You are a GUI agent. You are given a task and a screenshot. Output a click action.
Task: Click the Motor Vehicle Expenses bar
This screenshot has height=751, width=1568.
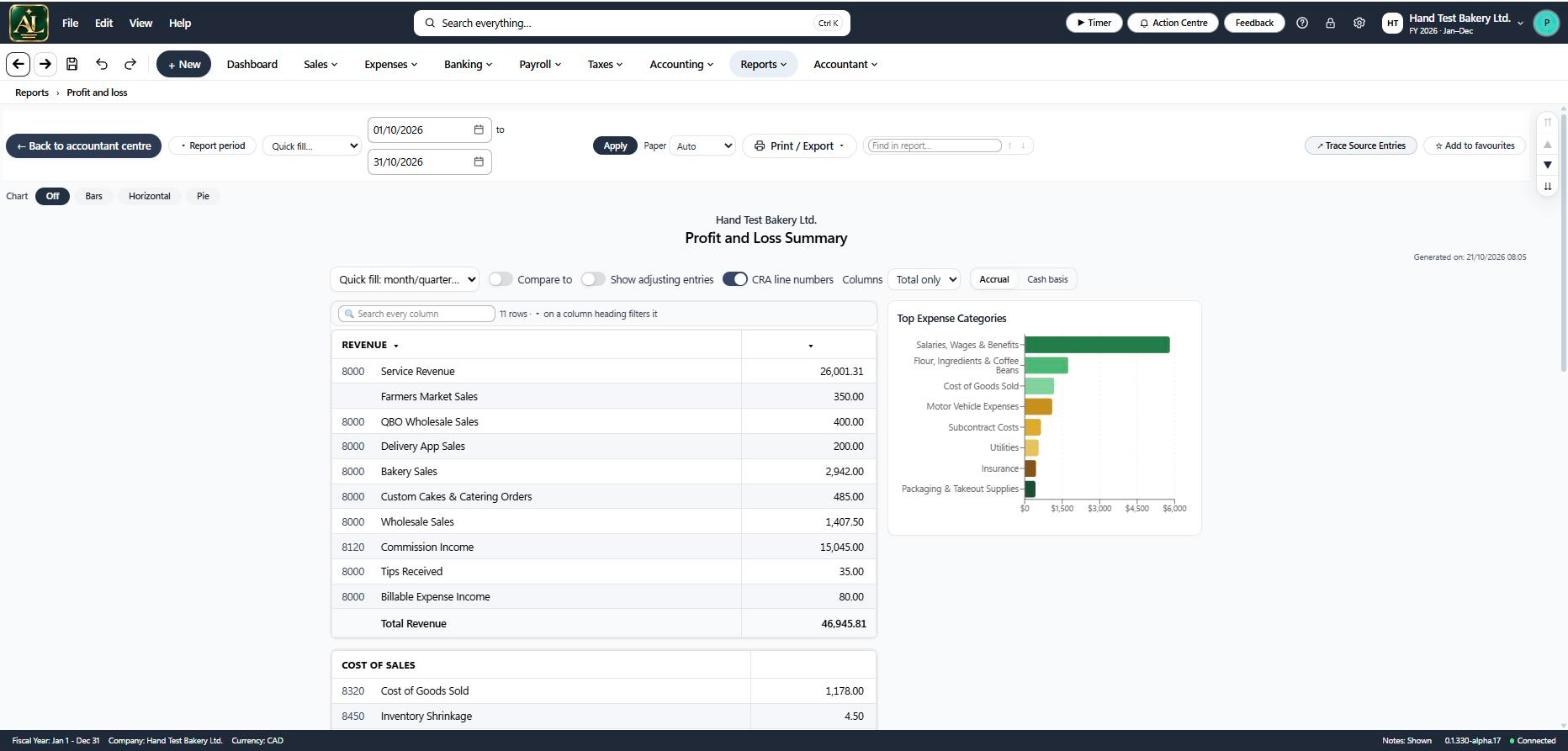point(1038,407)
